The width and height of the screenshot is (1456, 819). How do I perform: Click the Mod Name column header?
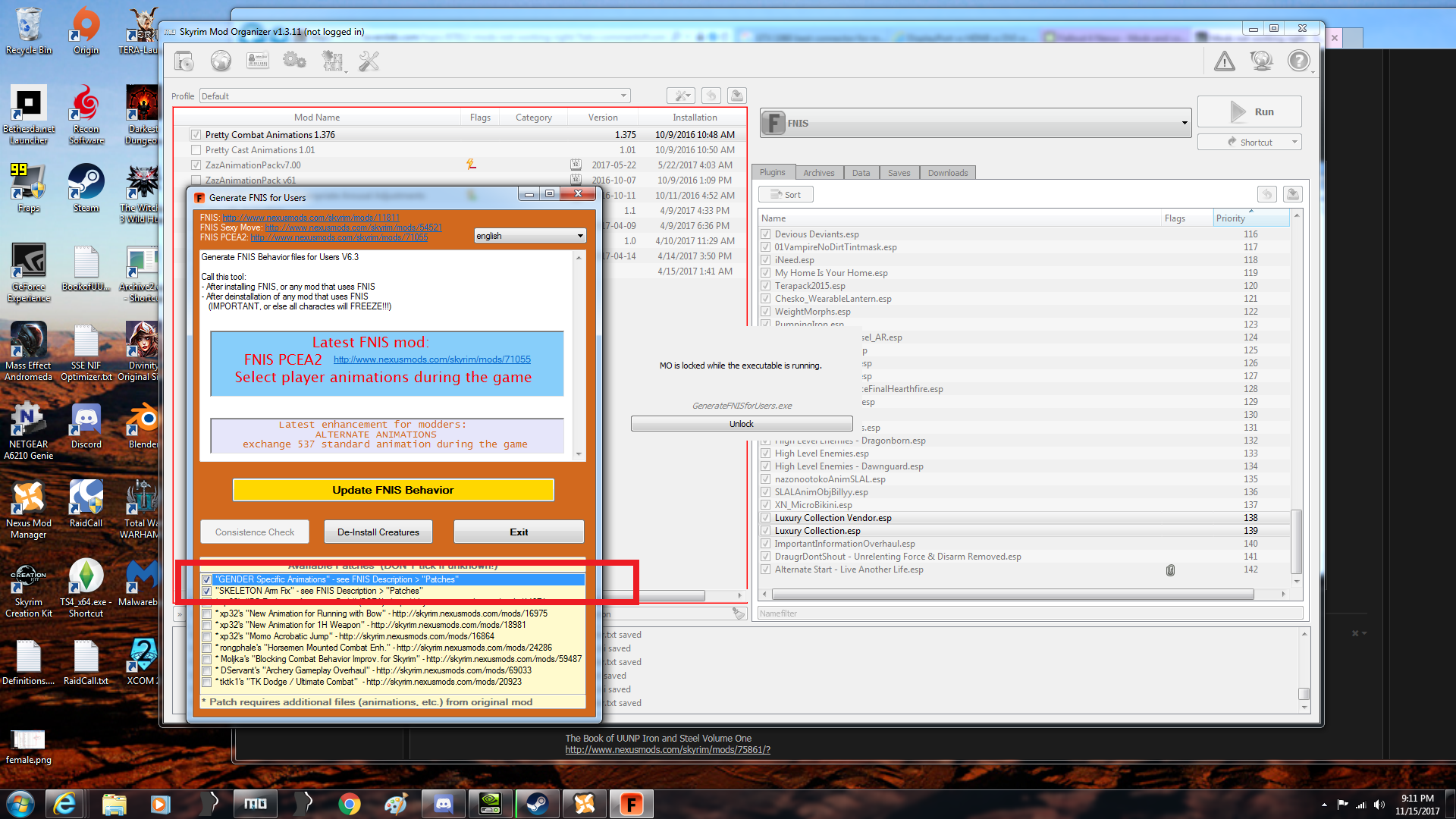[317, 118]
